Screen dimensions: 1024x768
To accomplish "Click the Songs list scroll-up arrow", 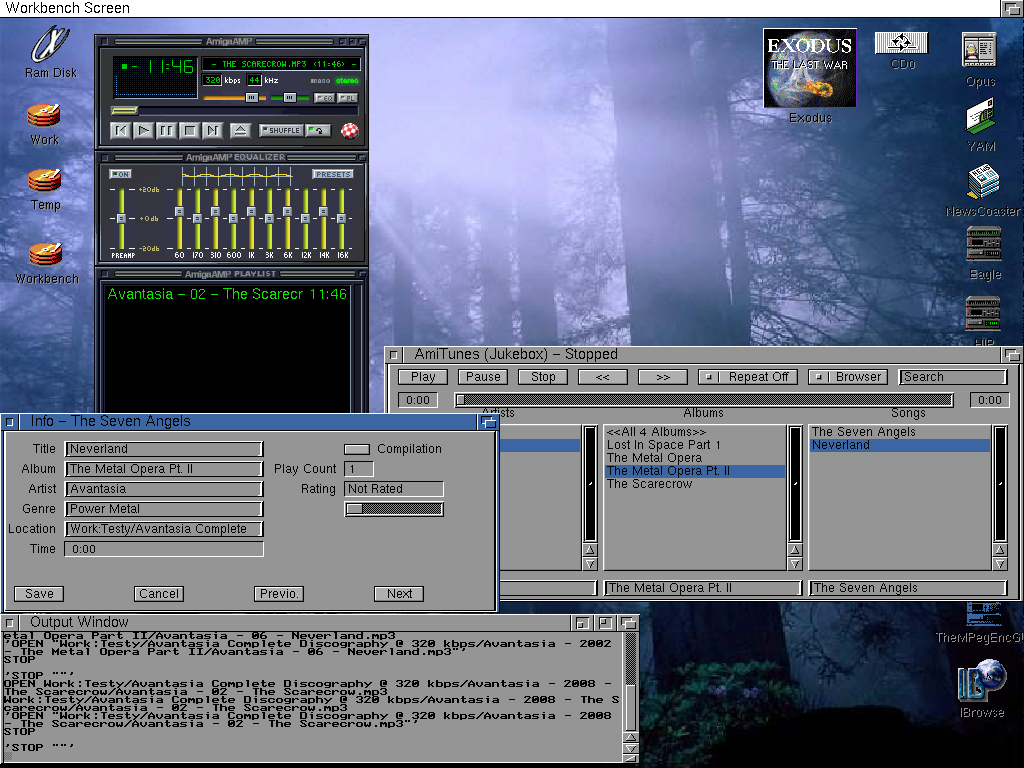I will pos(1000,550).
